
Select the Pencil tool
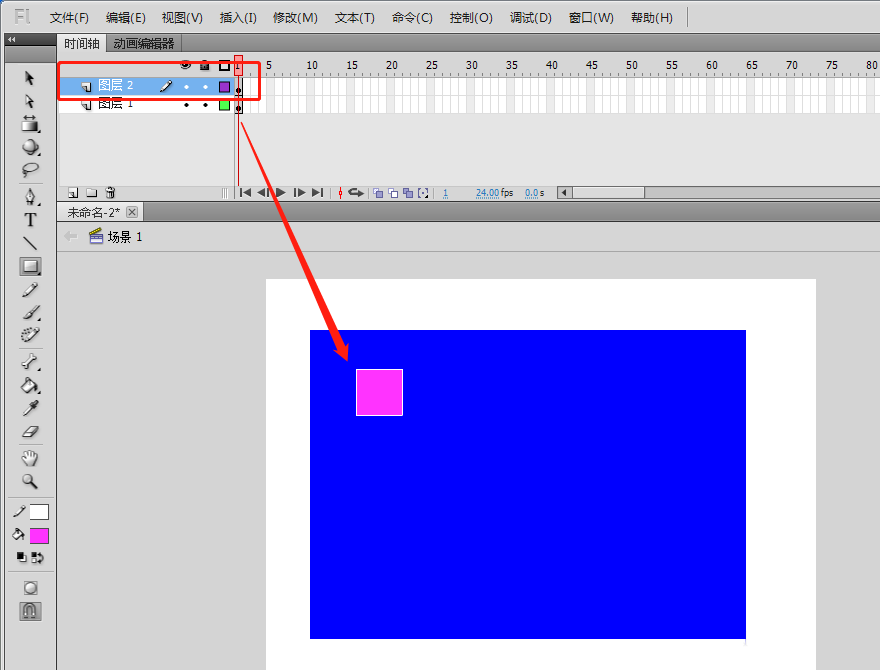point(30,290)
